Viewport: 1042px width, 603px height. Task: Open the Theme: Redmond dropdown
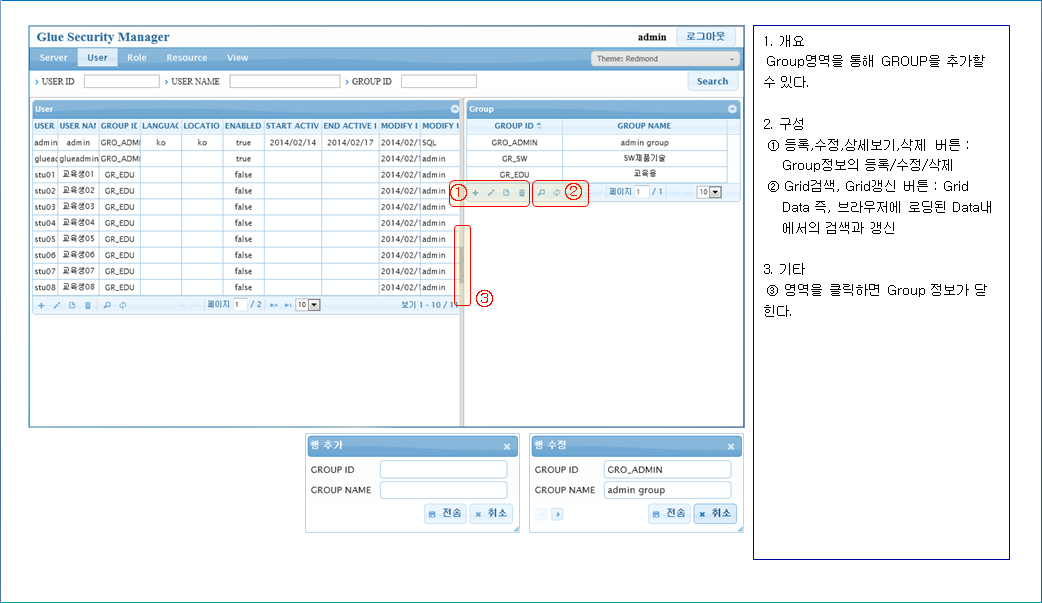pos(664,59)
